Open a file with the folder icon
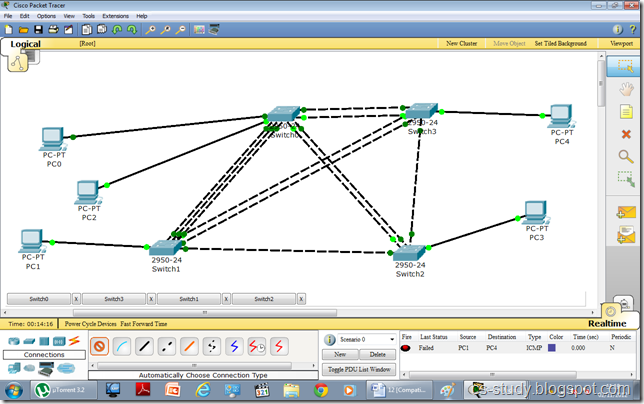The image size is (644, 404). point(23,30)
